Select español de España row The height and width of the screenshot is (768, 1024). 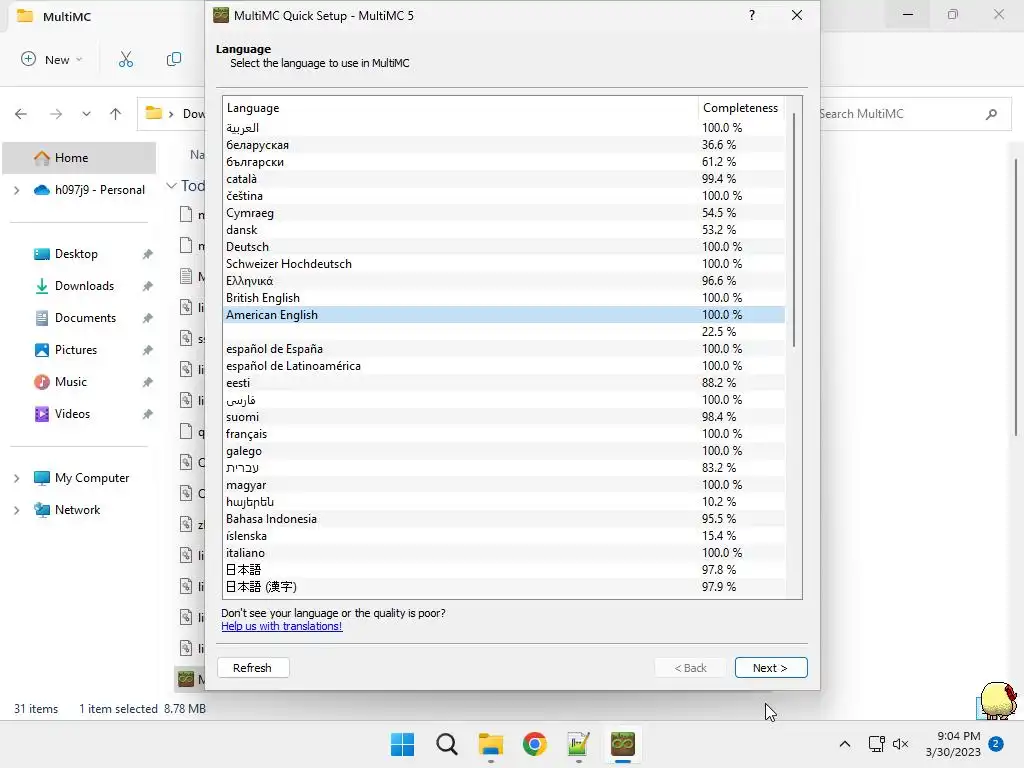point(504,349)
